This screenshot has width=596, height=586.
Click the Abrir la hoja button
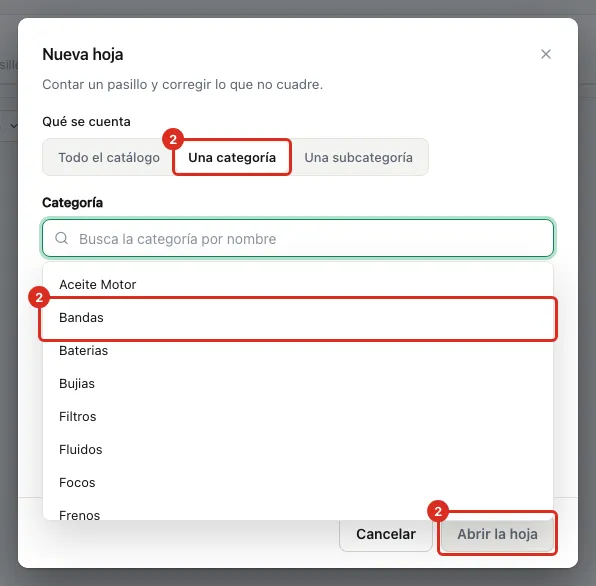coord(497,534)
